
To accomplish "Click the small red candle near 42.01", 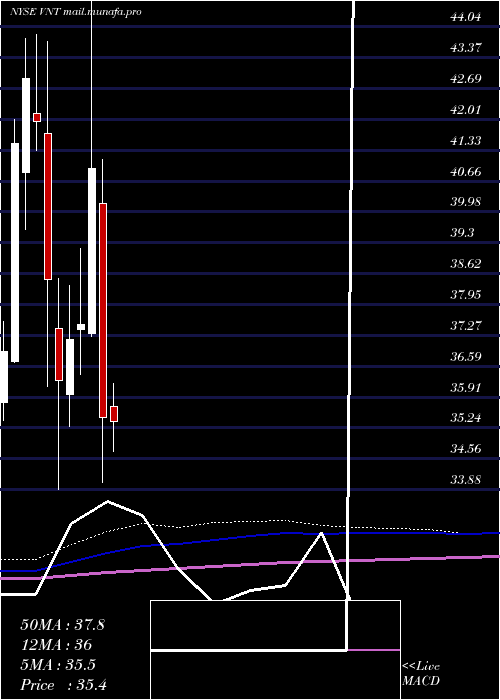I will 37,117.
